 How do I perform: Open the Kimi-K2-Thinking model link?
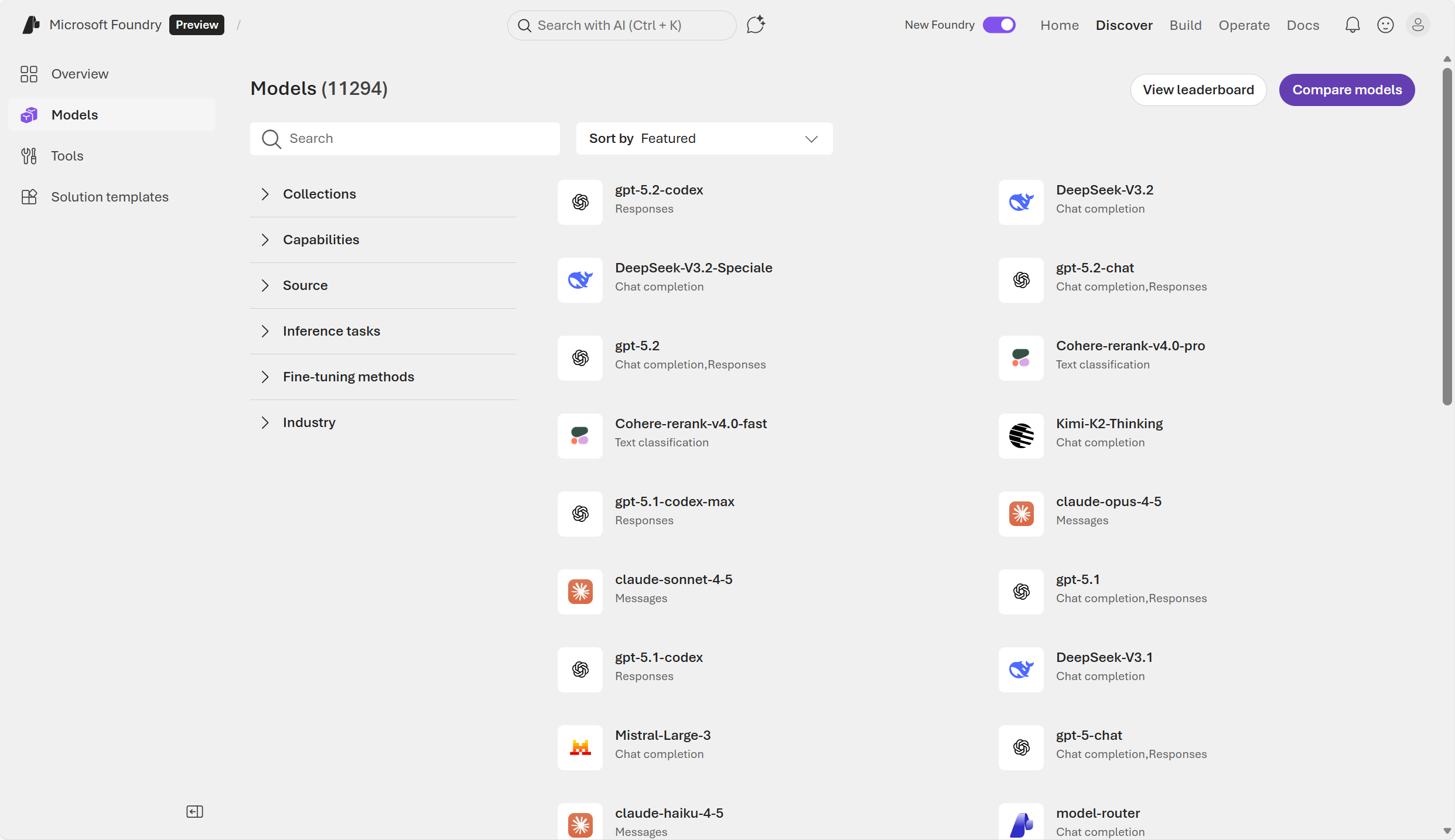(1109, 424)
